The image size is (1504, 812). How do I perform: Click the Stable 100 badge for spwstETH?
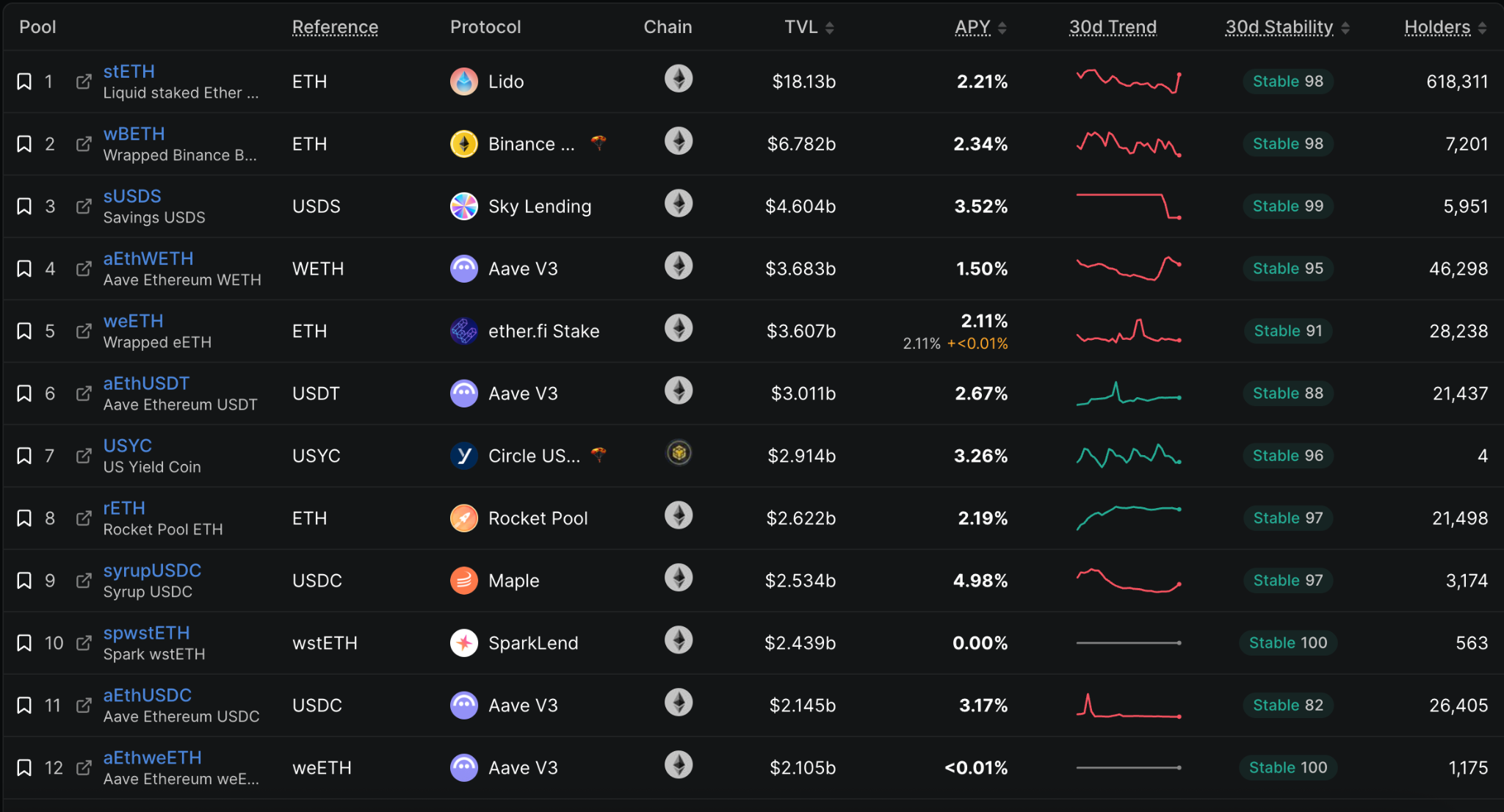point(1288,643)
